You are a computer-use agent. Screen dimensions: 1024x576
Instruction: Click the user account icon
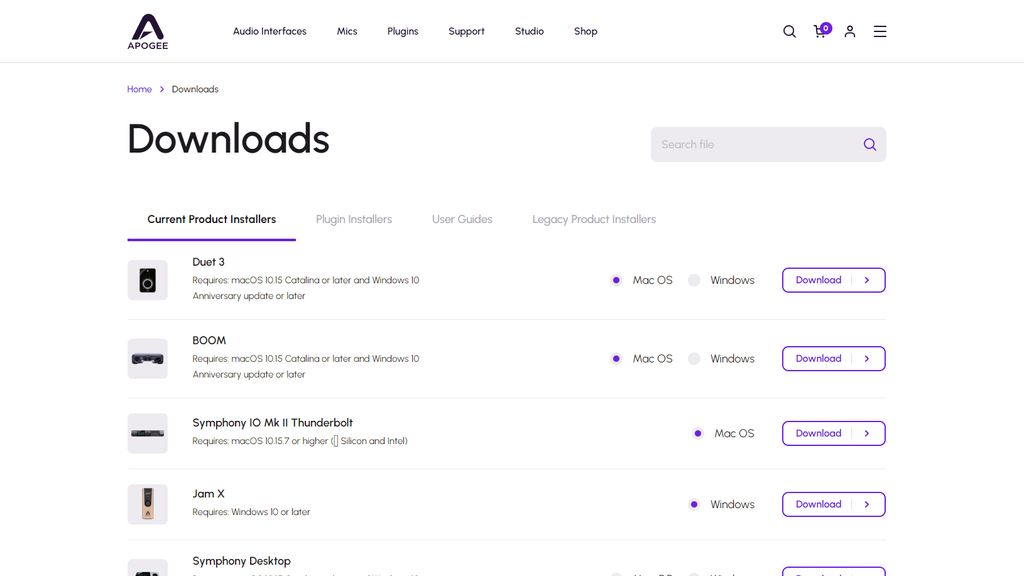pos(850,31)
